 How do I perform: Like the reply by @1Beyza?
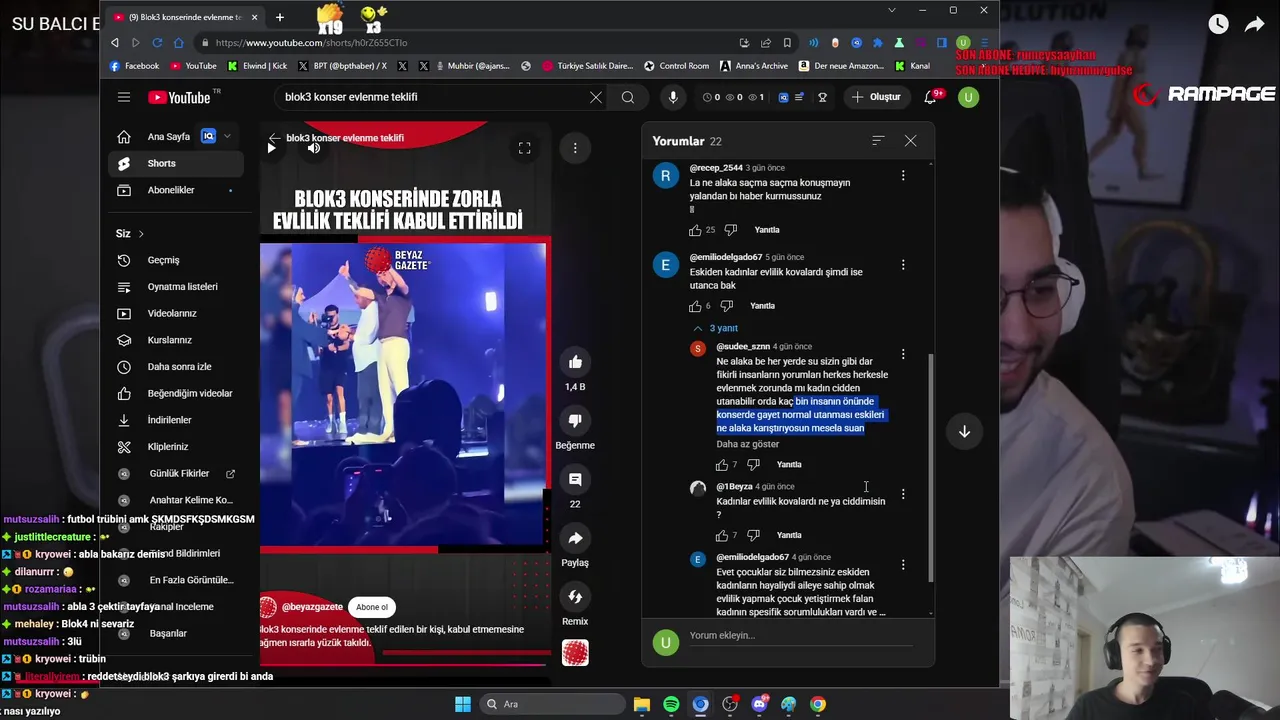722,536
